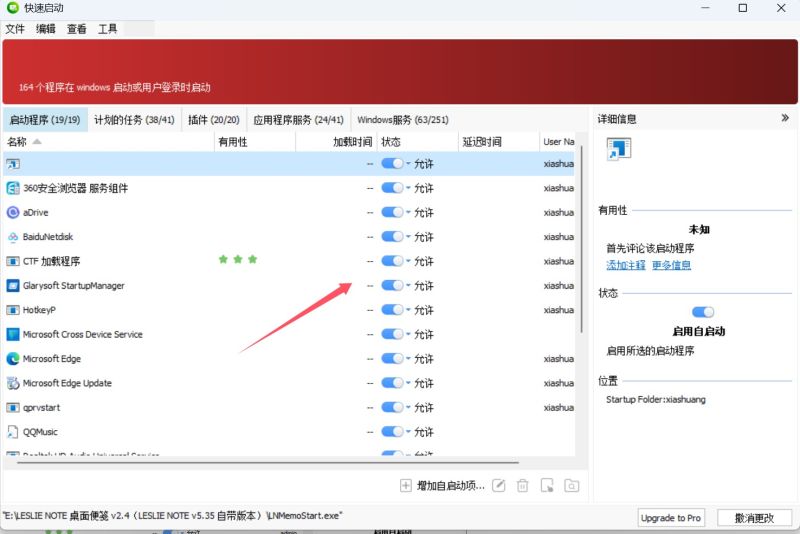Image resolution: width=800 pixels, height=534 pixels.
Task: Open the 添加注释 link
Action: pyautogui.click(x=626, y=265)
